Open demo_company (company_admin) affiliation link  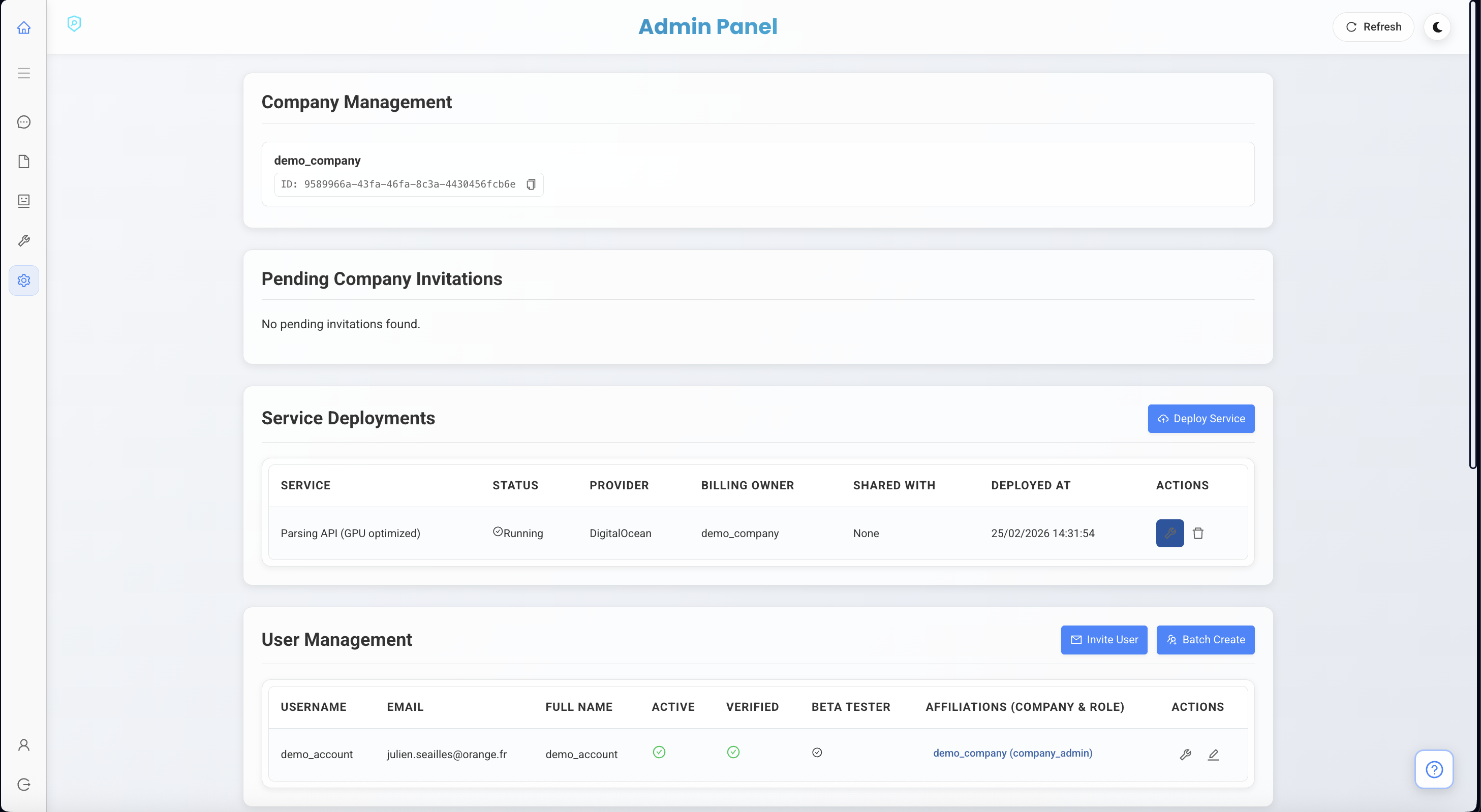click(x=1012, y=753)
